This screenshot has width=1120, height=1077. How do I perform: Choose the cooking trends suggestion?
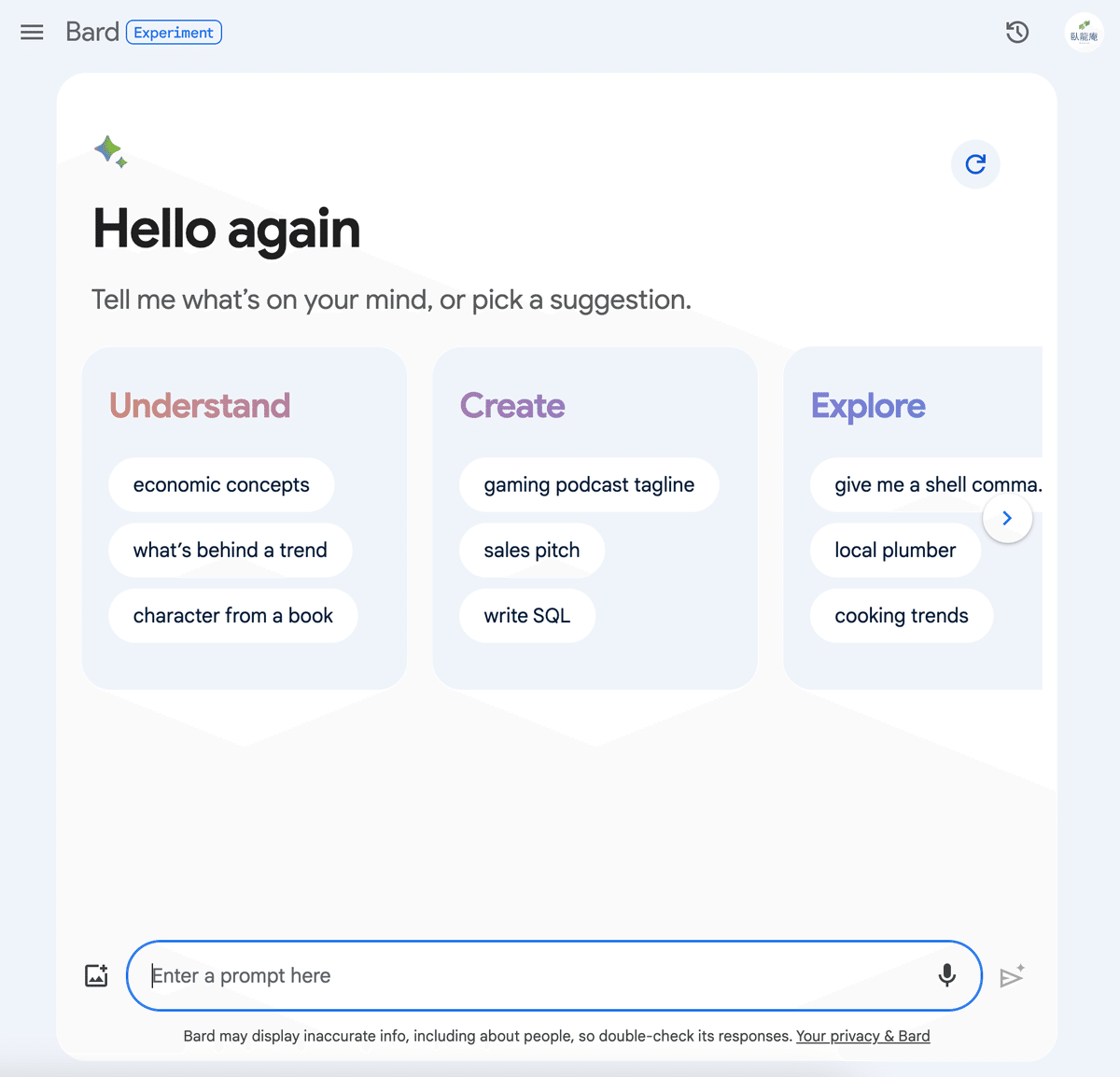click(x=902, y=615)
